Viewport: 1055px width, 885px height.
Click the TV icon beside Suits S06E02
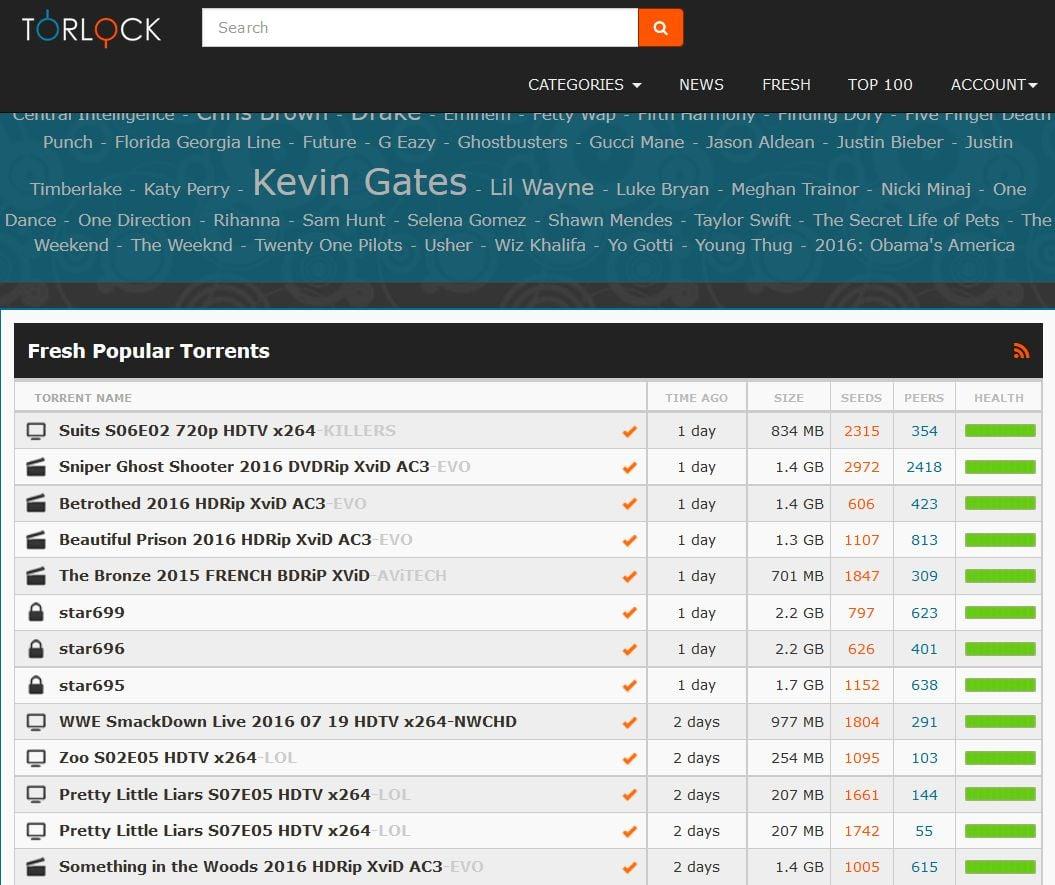click(x=36, y=431)
